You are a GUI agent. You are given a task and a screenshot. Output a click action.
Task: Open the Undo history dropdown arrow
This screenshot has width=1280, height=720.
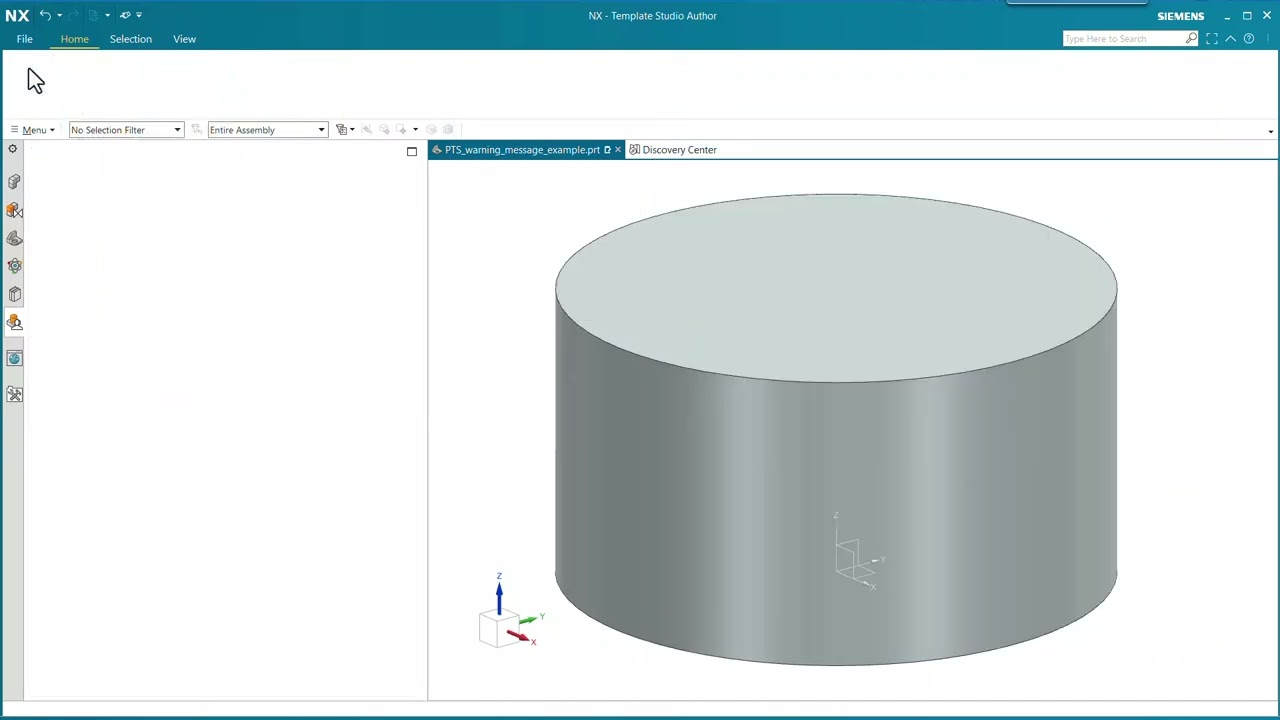point(59,15)
